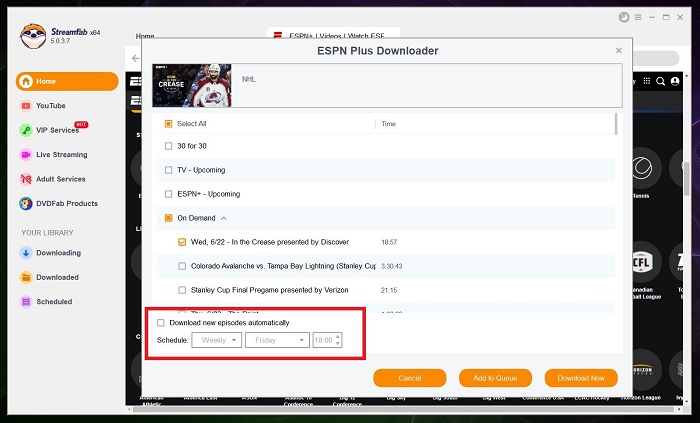Open DVDFab Products in the sidebar
Image resolution: width=700 pixels, height=423 pixels.
tap(58, 203)
